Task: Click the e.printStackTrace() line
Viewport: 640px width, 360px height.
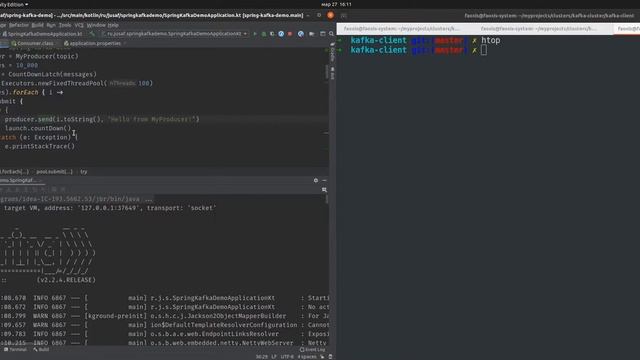Action: click(x=40, y=146)
